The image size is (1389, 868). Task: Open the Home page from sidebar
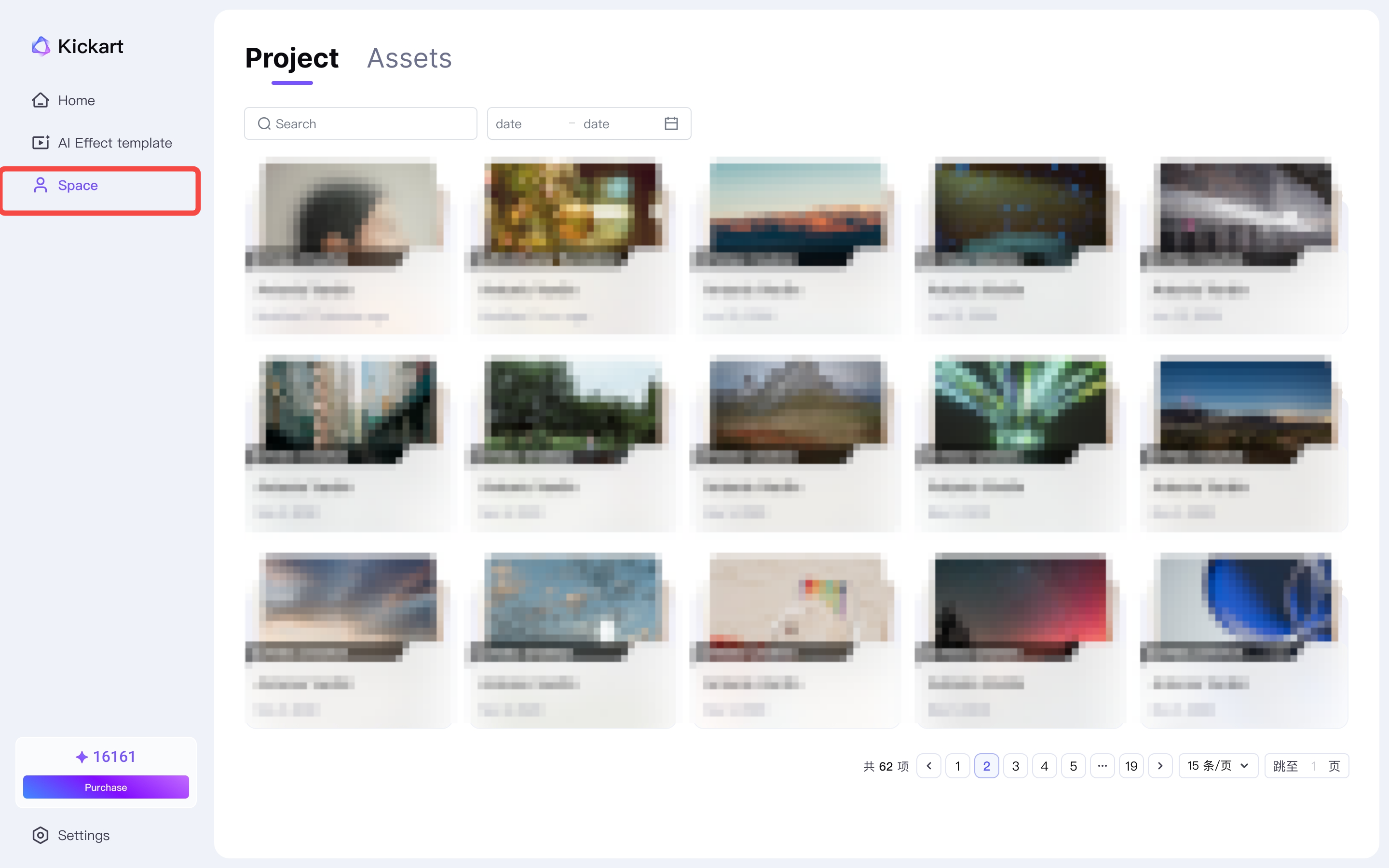coord(63,100)
